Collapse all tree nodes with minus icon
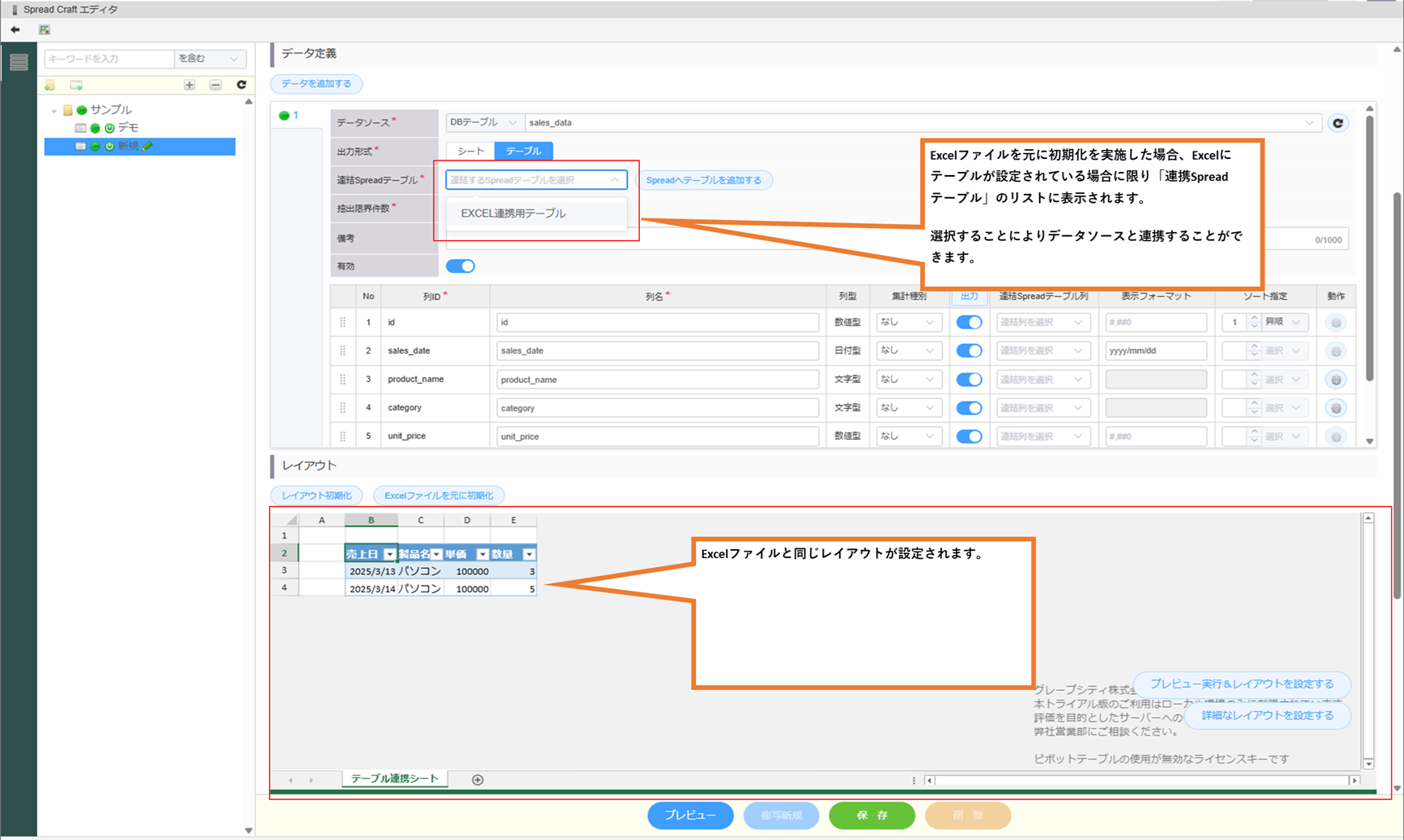The image size is (1404, 840). click(x=215, y=86)
